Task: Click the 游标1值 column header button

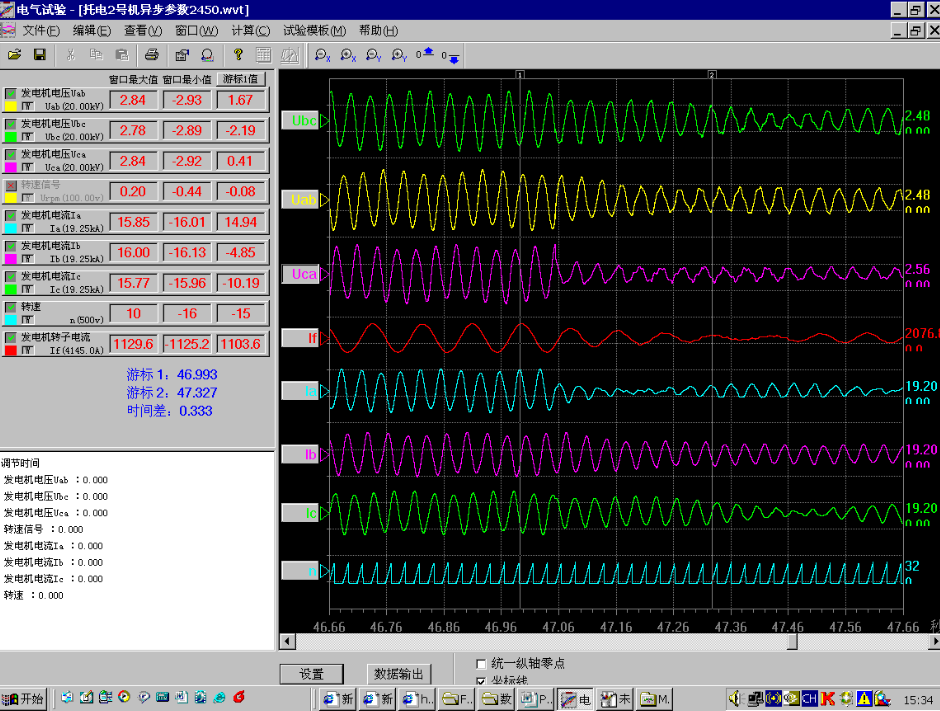Action: (x=240, y=78)
